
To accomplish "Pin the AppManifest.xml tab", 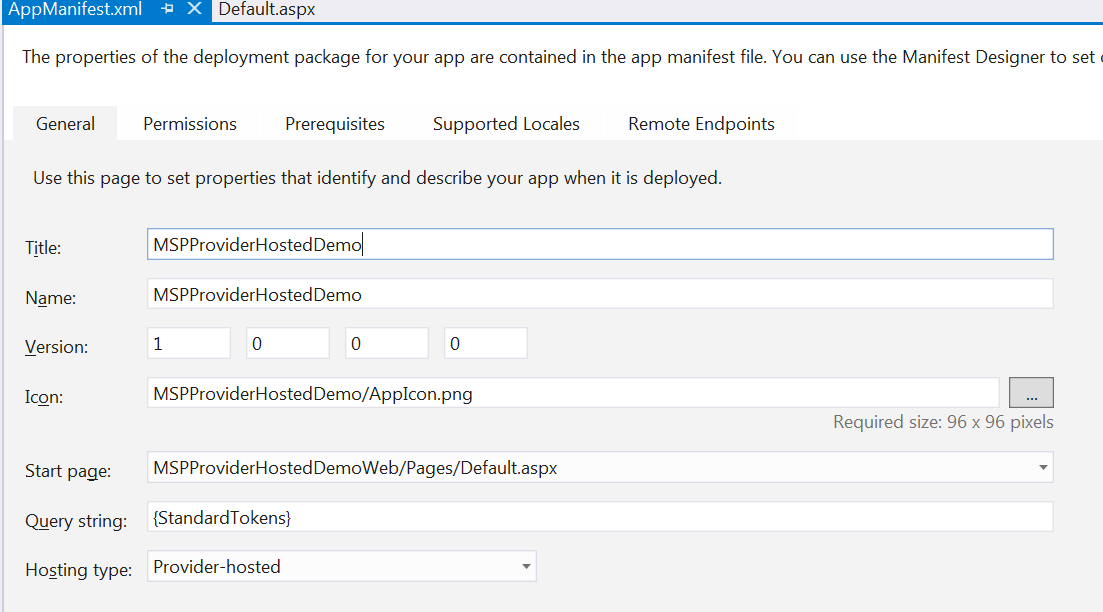I will [167, 8].
